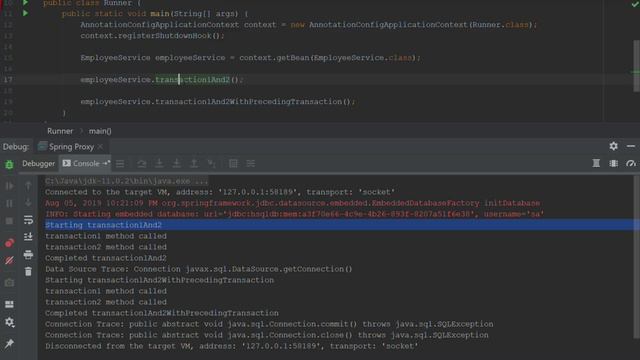Image resolution: width=640 pixels, height=360 pixels.
Task: Click the Trace Current Stream Chain icon
Action: (251, 164)
